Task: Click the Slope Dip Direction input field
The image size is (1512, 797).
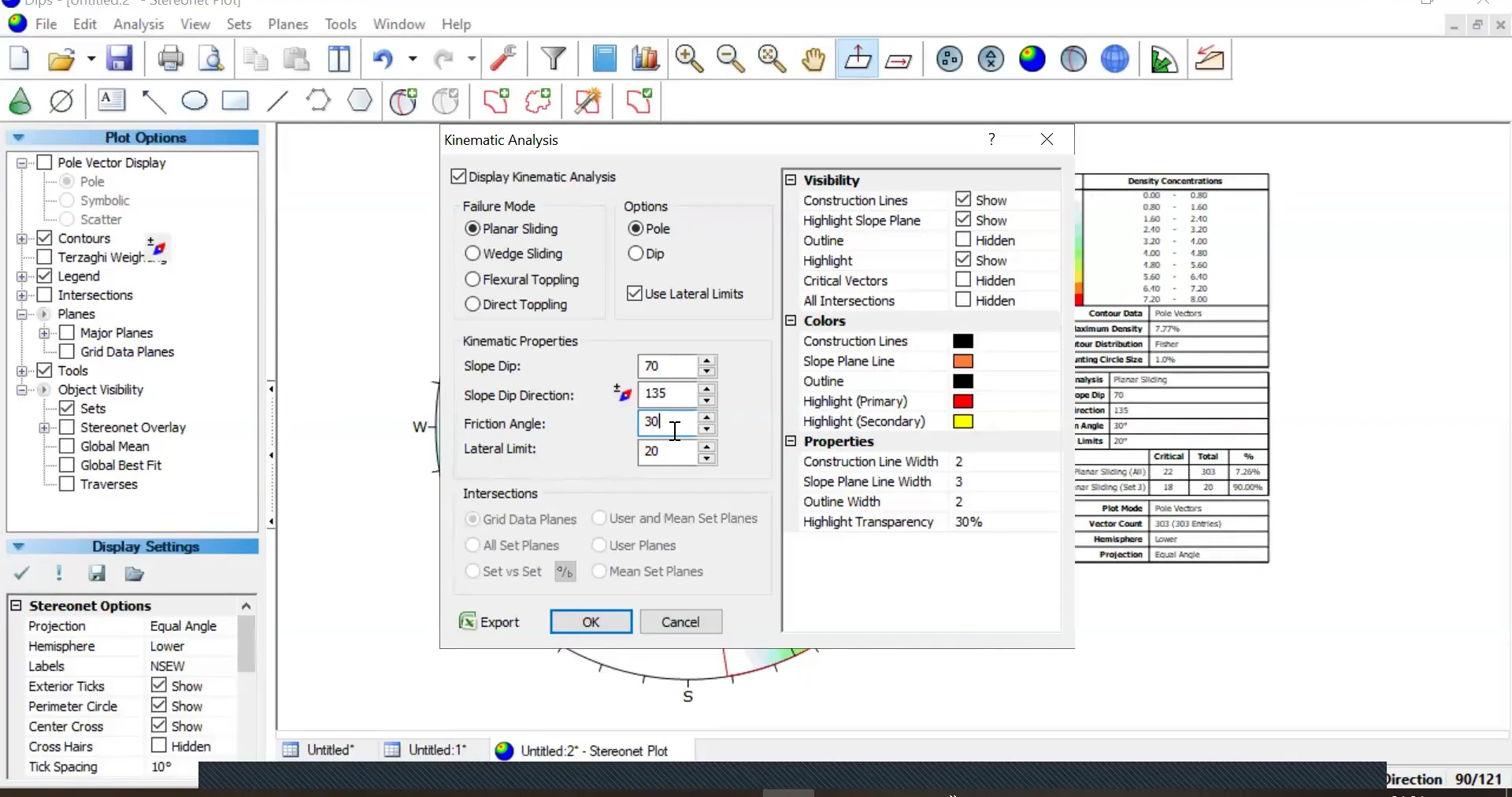Action: coord(667,393)
